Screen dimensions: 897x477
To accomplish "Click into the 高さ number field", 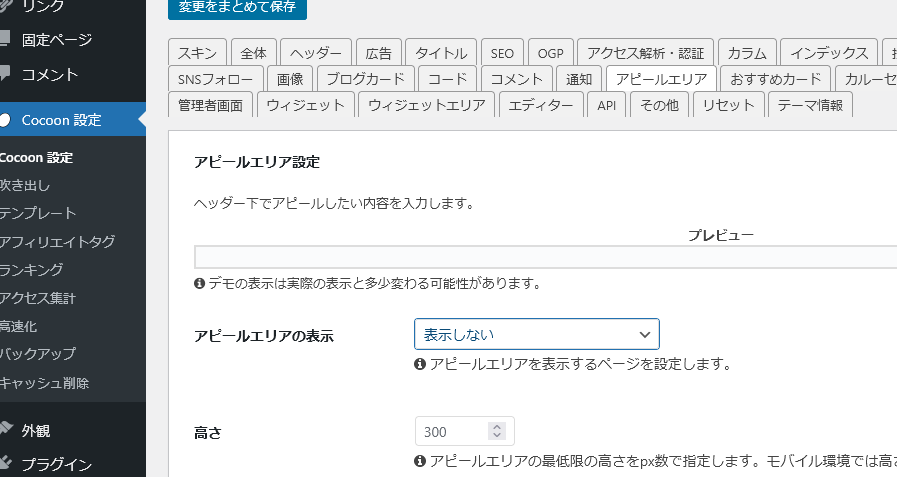I will pyautogui.click(x=452, y=432).
